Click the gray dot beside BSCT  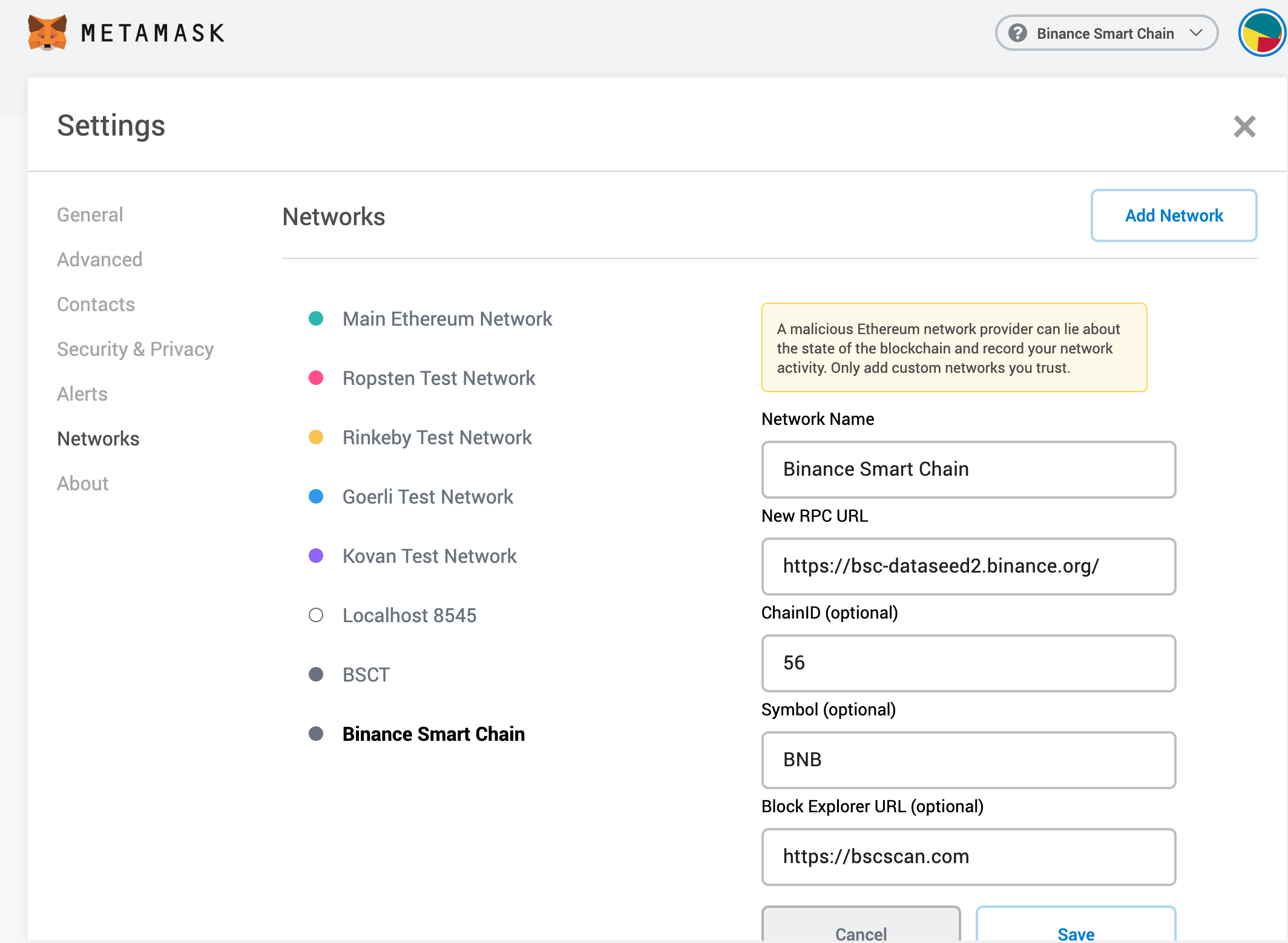(x=316, y=674)
